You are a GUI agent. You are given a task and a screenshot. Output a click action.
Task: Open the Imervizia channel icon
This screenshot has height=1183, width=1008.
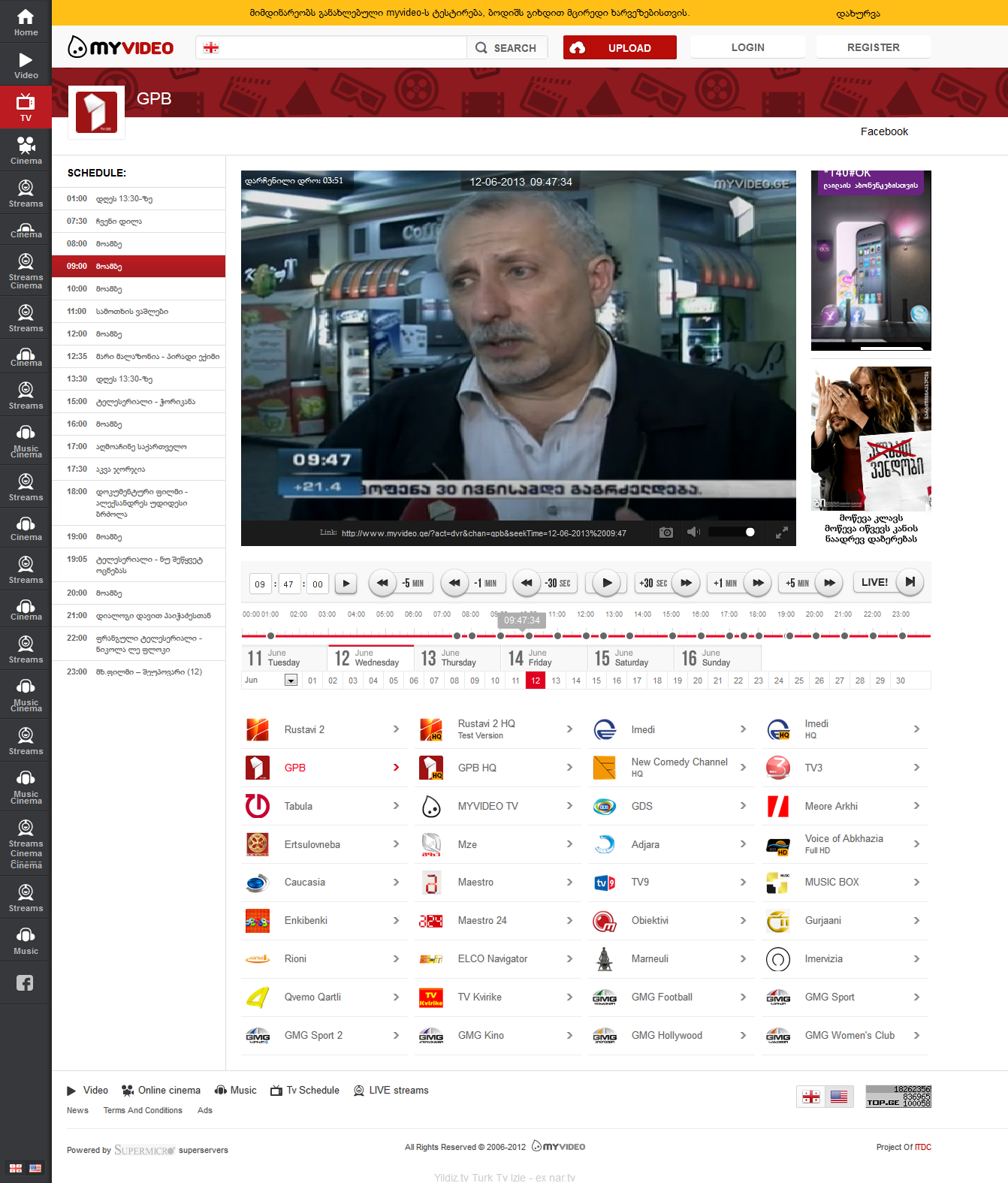coord(778,959)
